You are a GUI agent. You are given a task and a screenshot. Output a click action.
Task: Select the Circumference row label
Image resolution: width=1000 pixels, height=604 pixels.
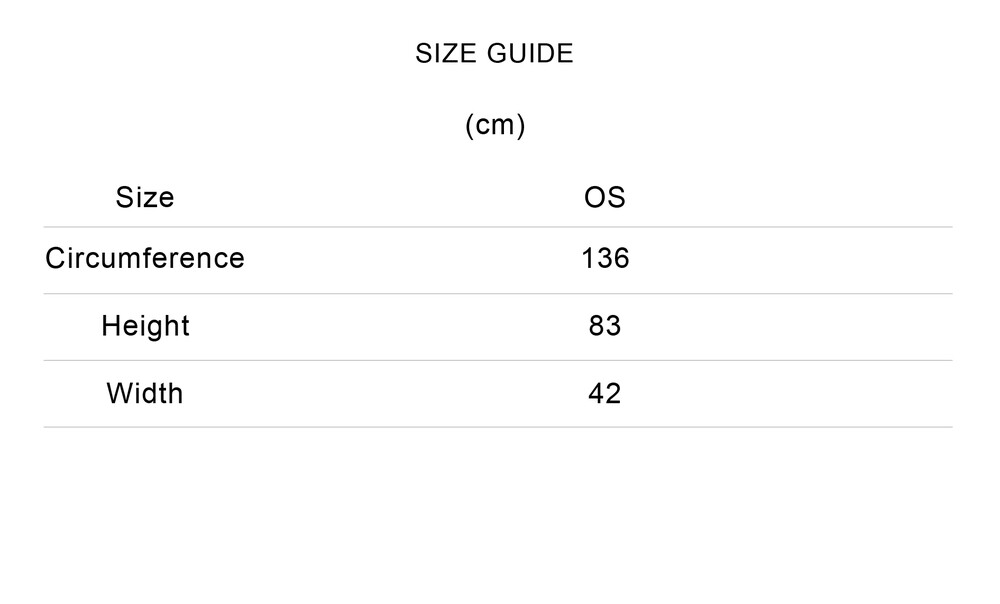click(x=145, y=258)
